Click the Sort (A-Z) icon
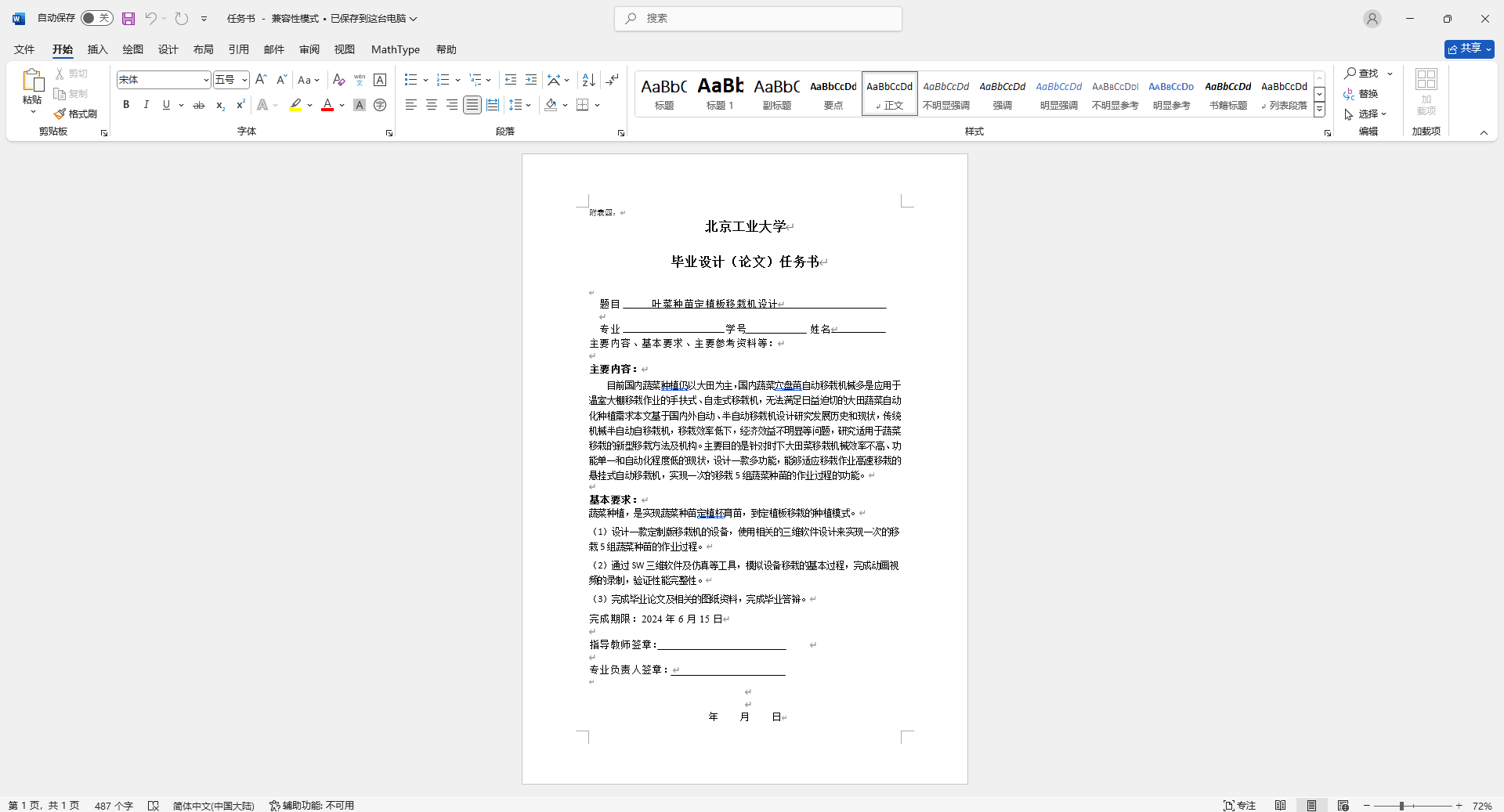1504x812 pixels. point(589,80)
